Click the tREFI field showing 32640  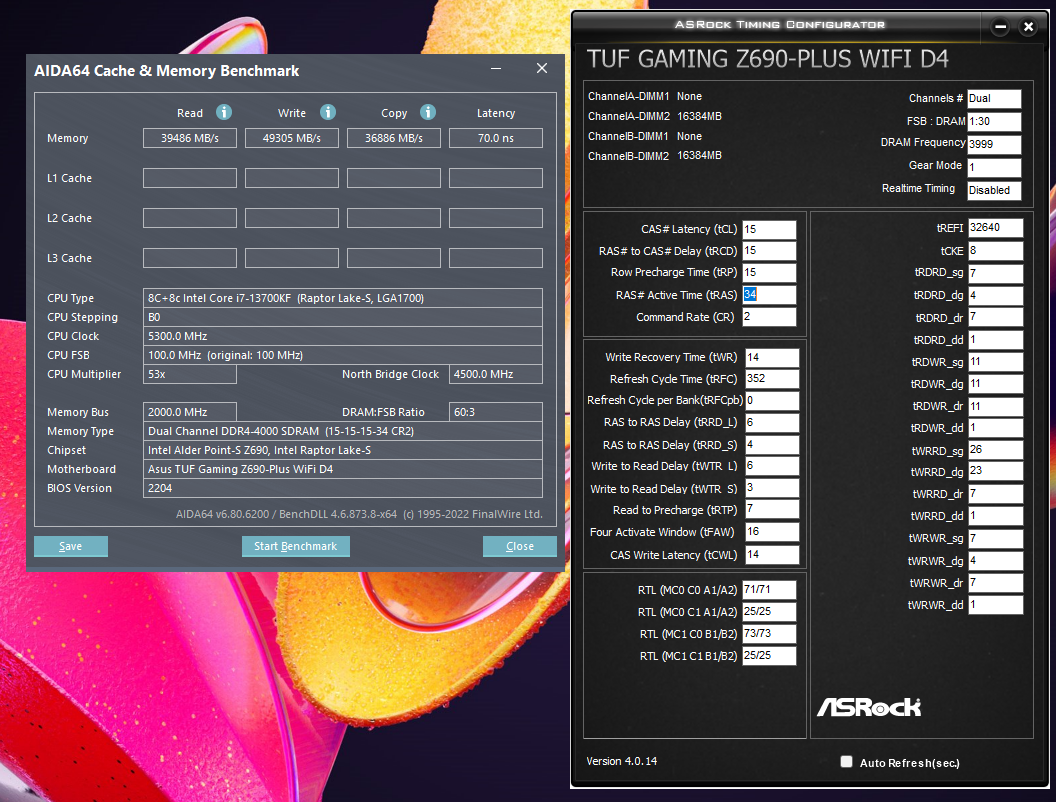[x=995, y=228]
